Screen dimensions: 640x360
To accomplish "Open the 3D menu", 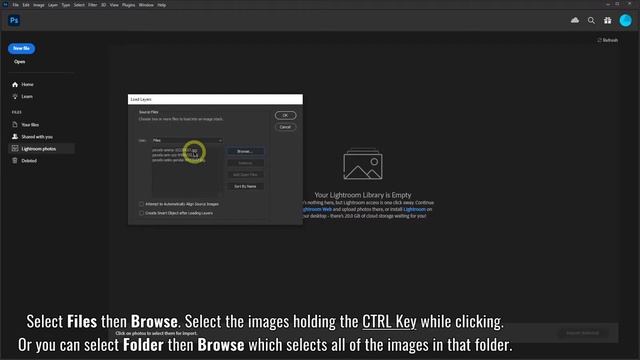I will point(104,5).
